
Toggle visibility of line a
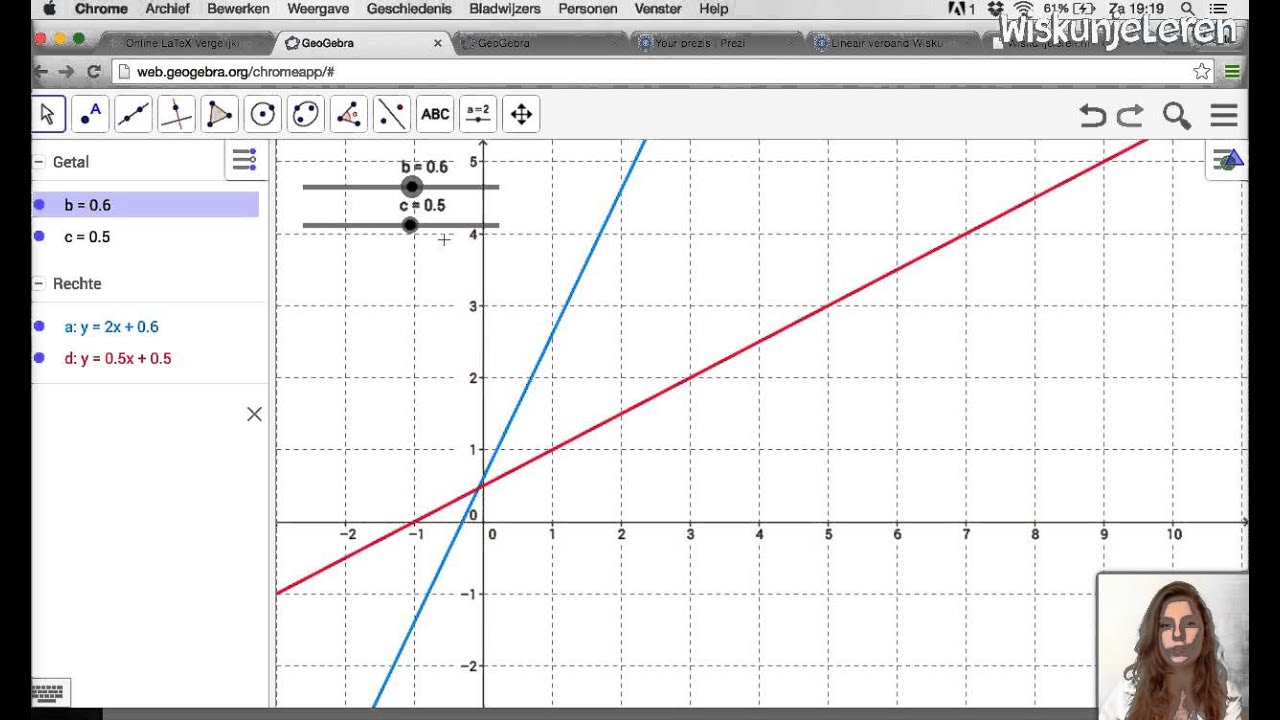tap(39, 327)
